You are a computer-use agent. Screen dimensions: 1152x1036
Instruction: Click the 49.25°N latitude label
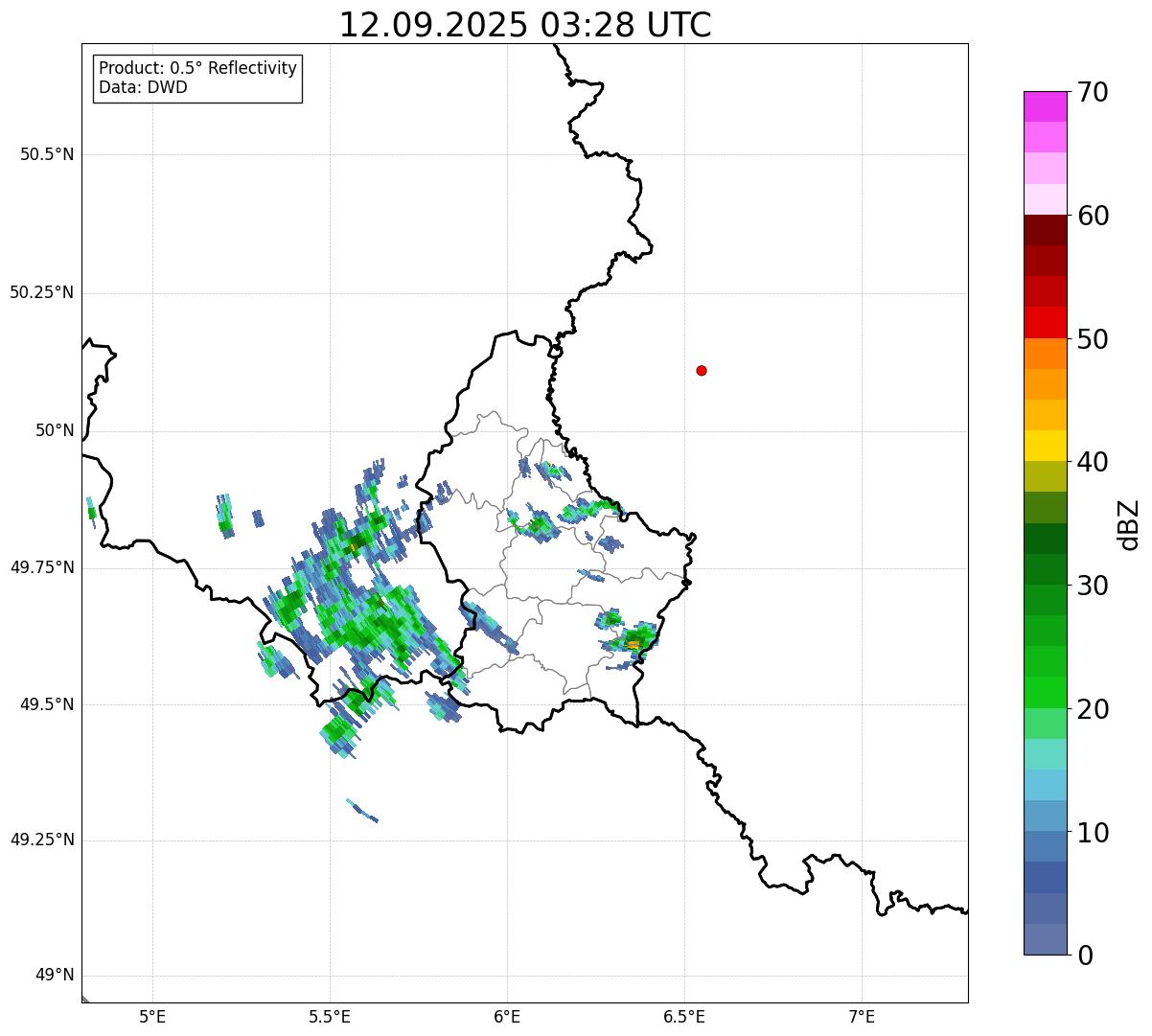[x=42, y=840]
